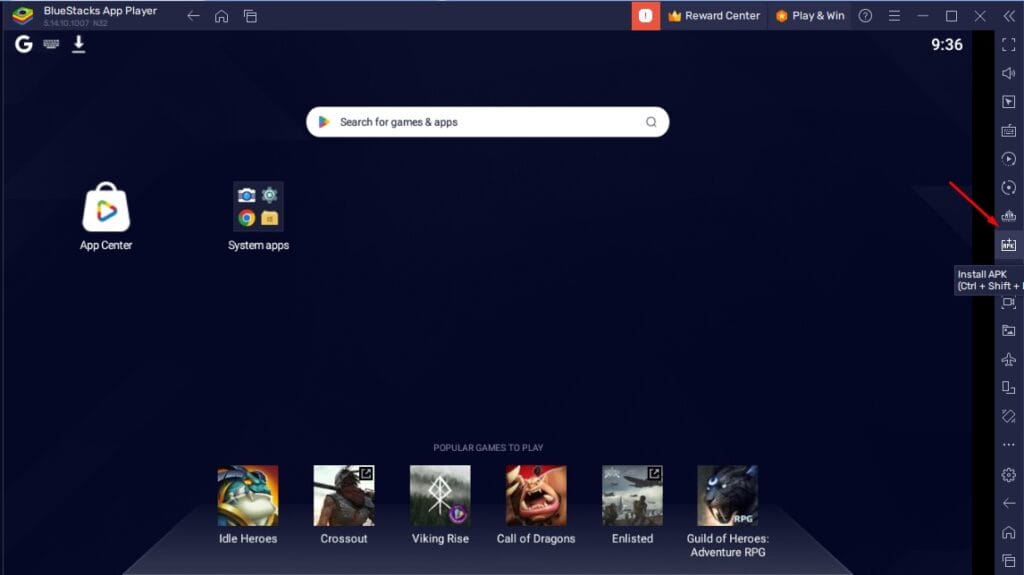Open the media folder sidebar icon
1024x575 pixels.
click(x=1008, y=331)
